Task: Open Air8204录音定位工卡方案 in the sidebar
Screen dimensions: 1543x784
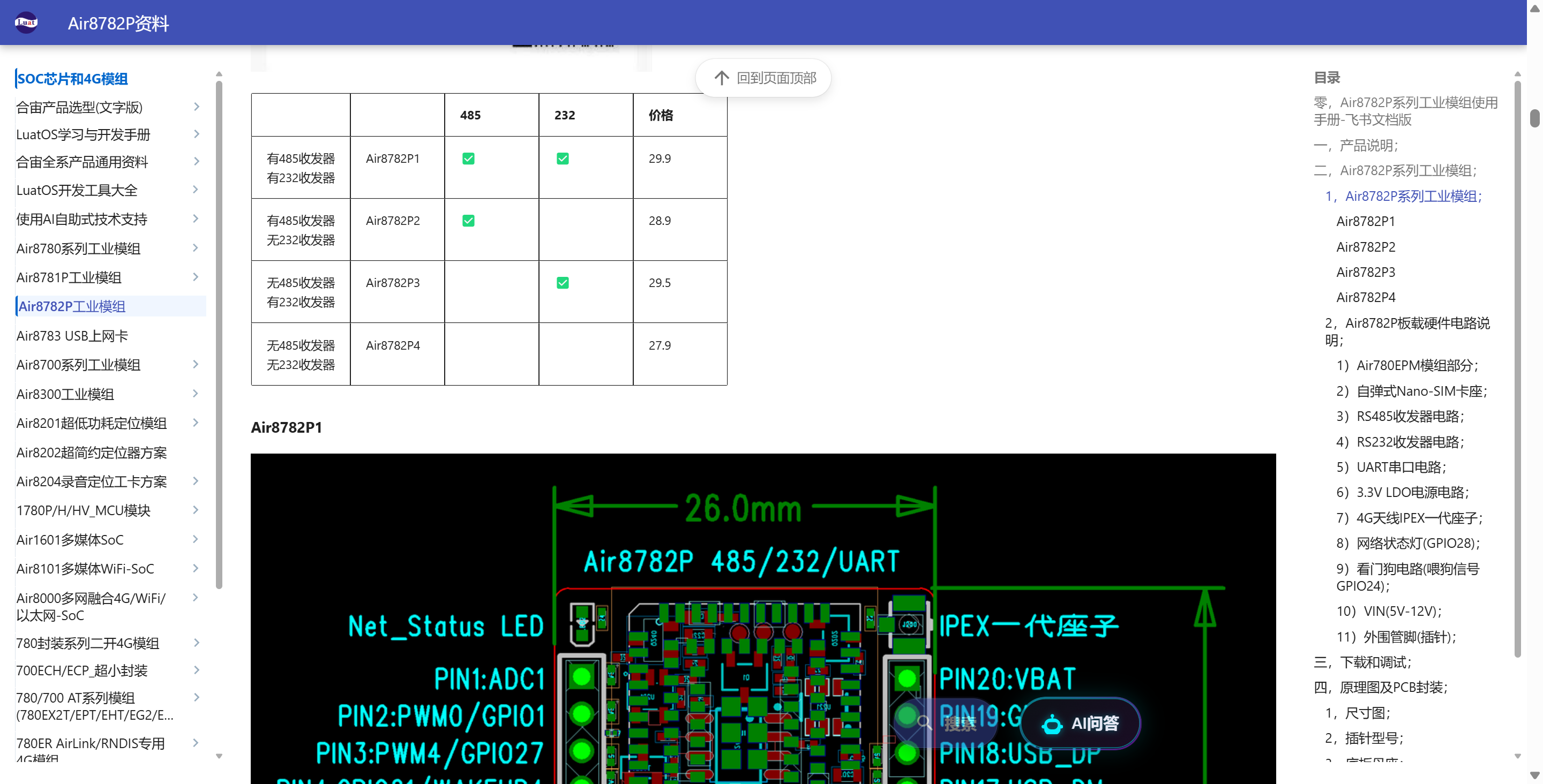Action: coord(92,481)
